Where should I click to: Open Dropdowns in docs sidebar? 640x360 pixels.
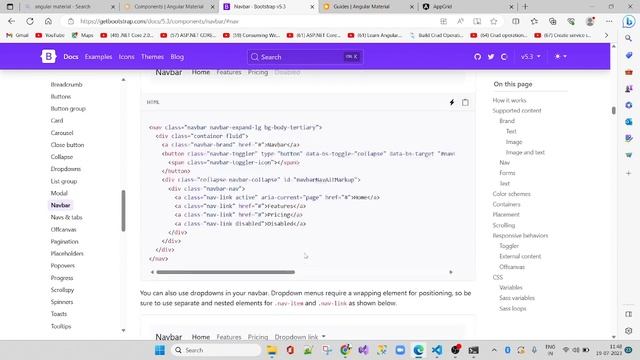pos(66,169)
